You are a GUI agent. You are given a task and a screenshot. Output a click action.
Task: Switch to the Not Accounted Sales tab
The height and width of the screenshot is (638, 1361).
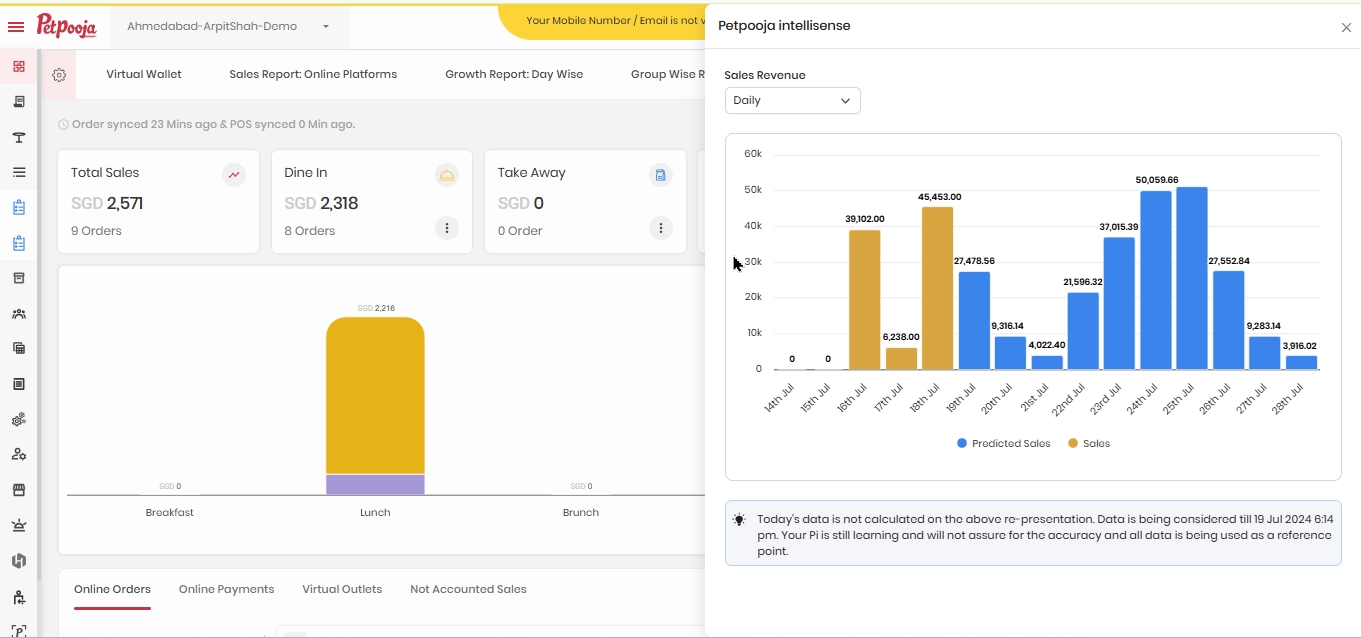click(x=468, y=589)
